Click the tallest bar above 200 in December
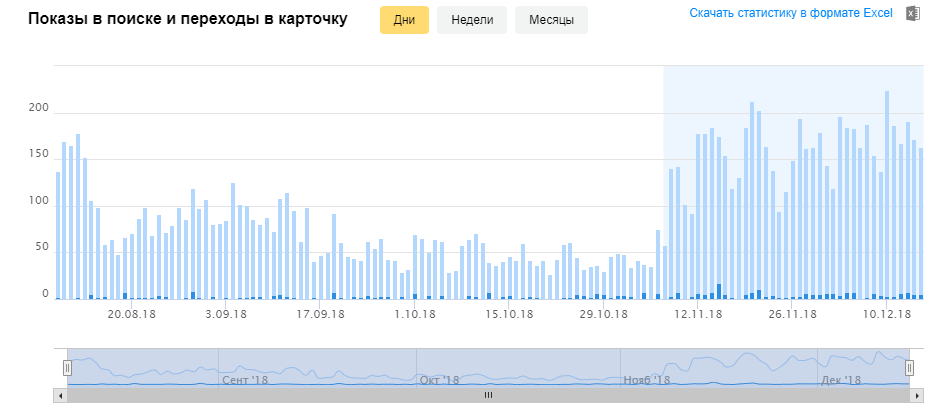The height and width of the screenshot is (417, 944). (x=887, y=195)
